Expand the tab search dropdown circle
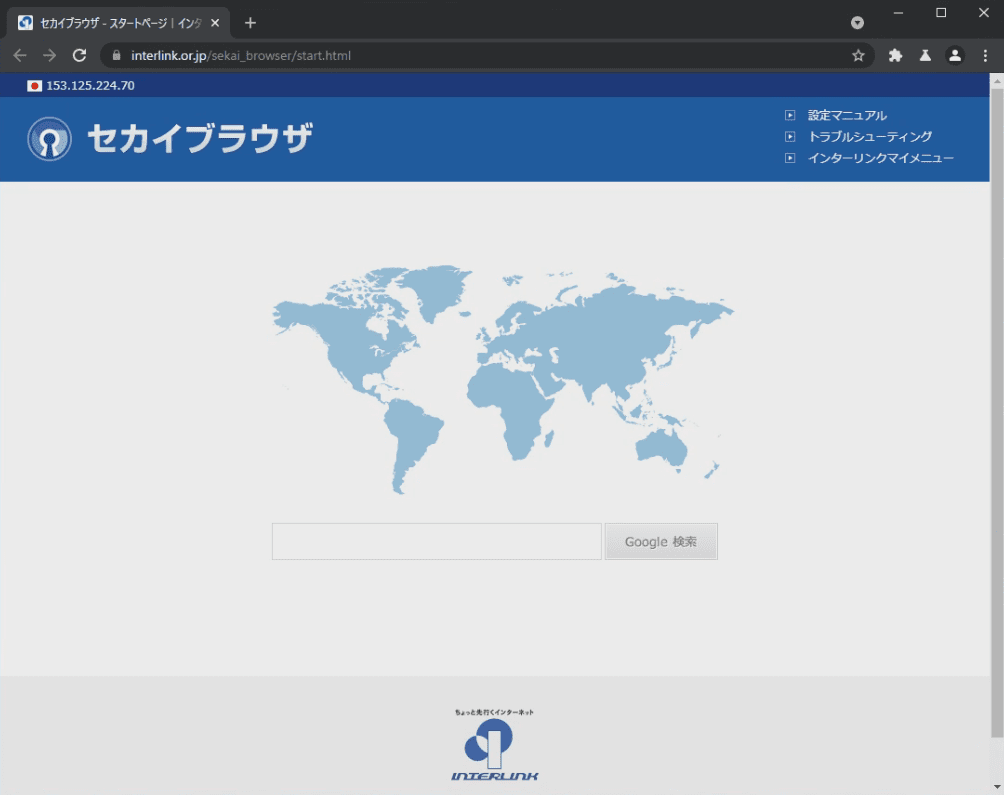Screen dimensions: 1004x795 857,23
